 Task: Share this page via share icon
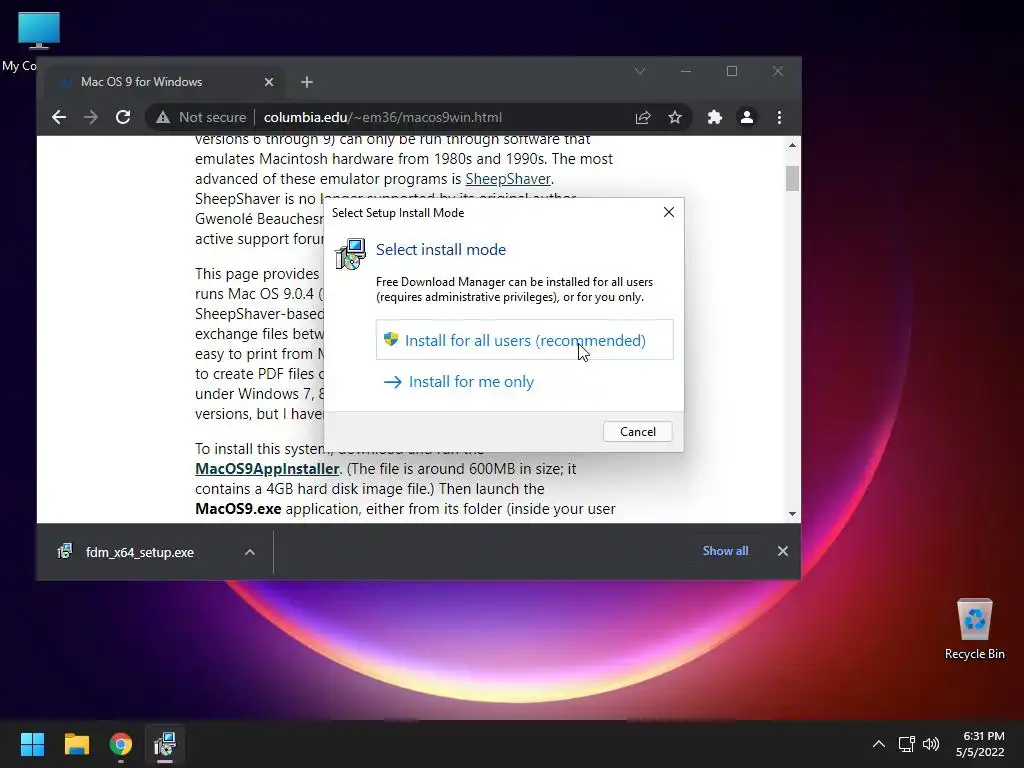643,118
